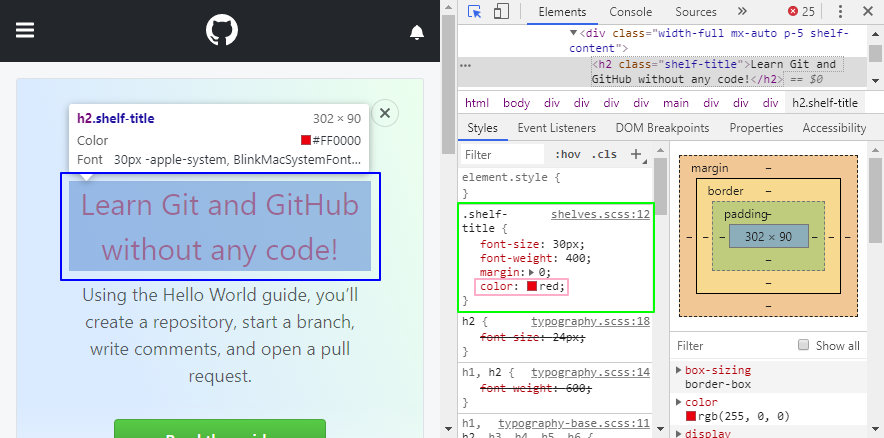Open color picker for red swatch
This screenshot has height=438, width=884.
[x=532, y=286]
